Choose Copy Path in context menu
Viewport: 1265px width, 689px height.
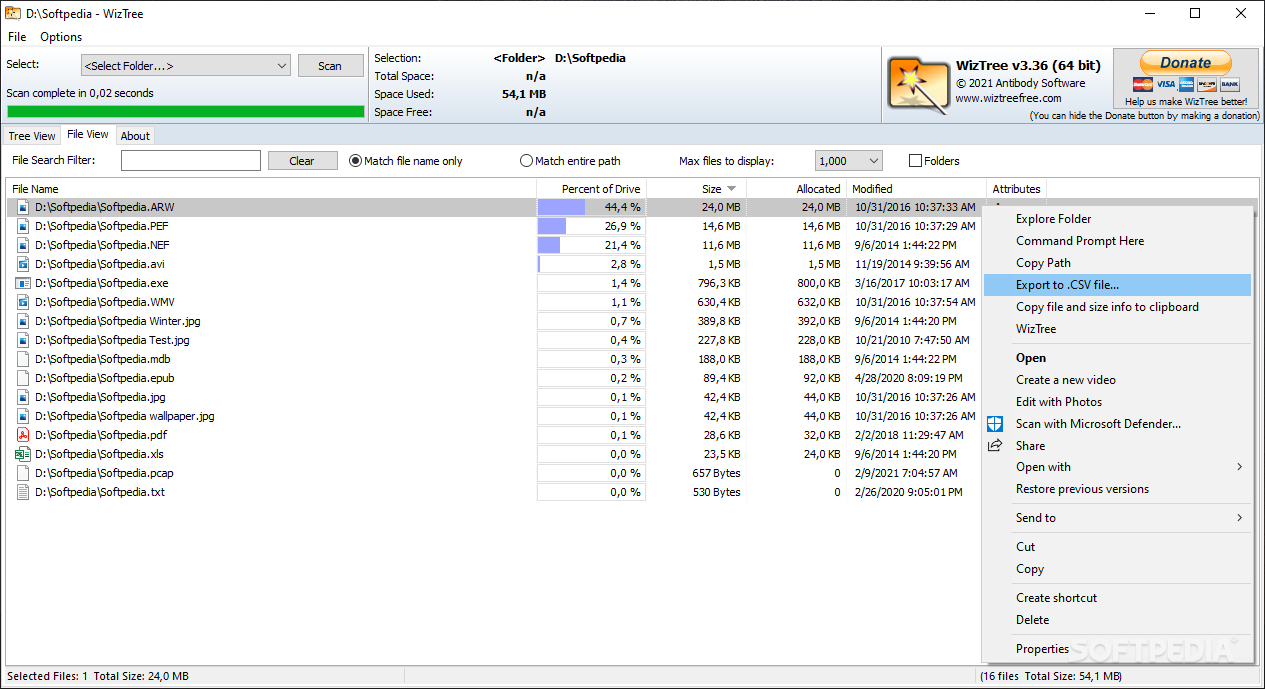1118,263
